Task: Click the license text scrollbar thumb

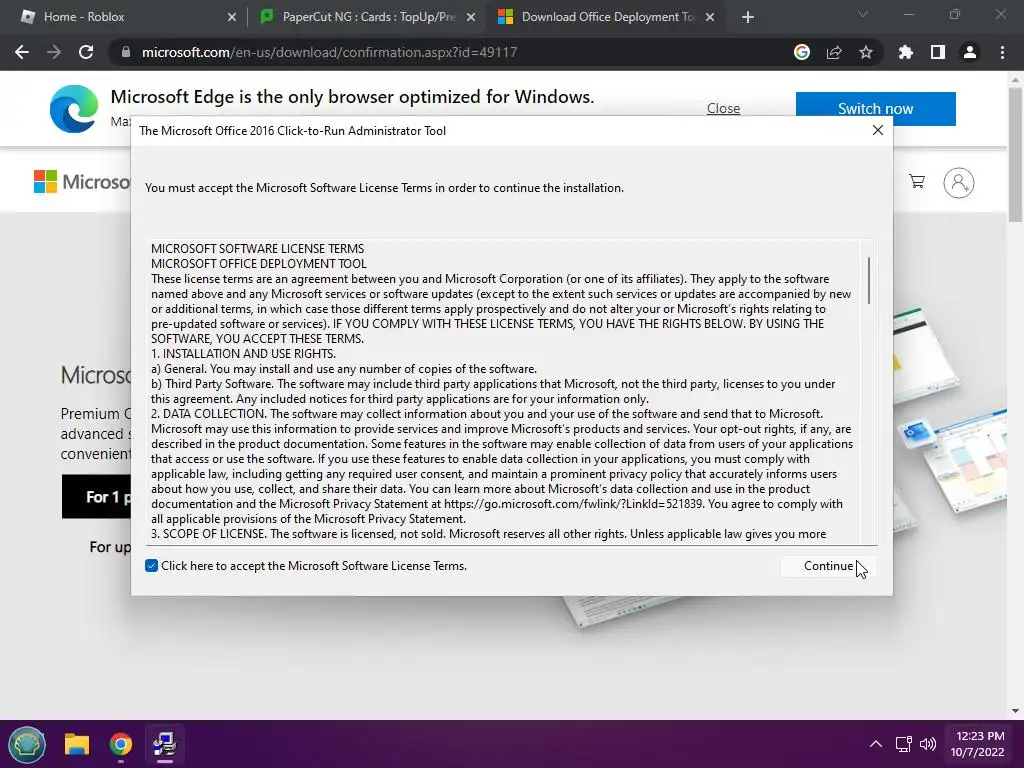Action: (869, 280)
